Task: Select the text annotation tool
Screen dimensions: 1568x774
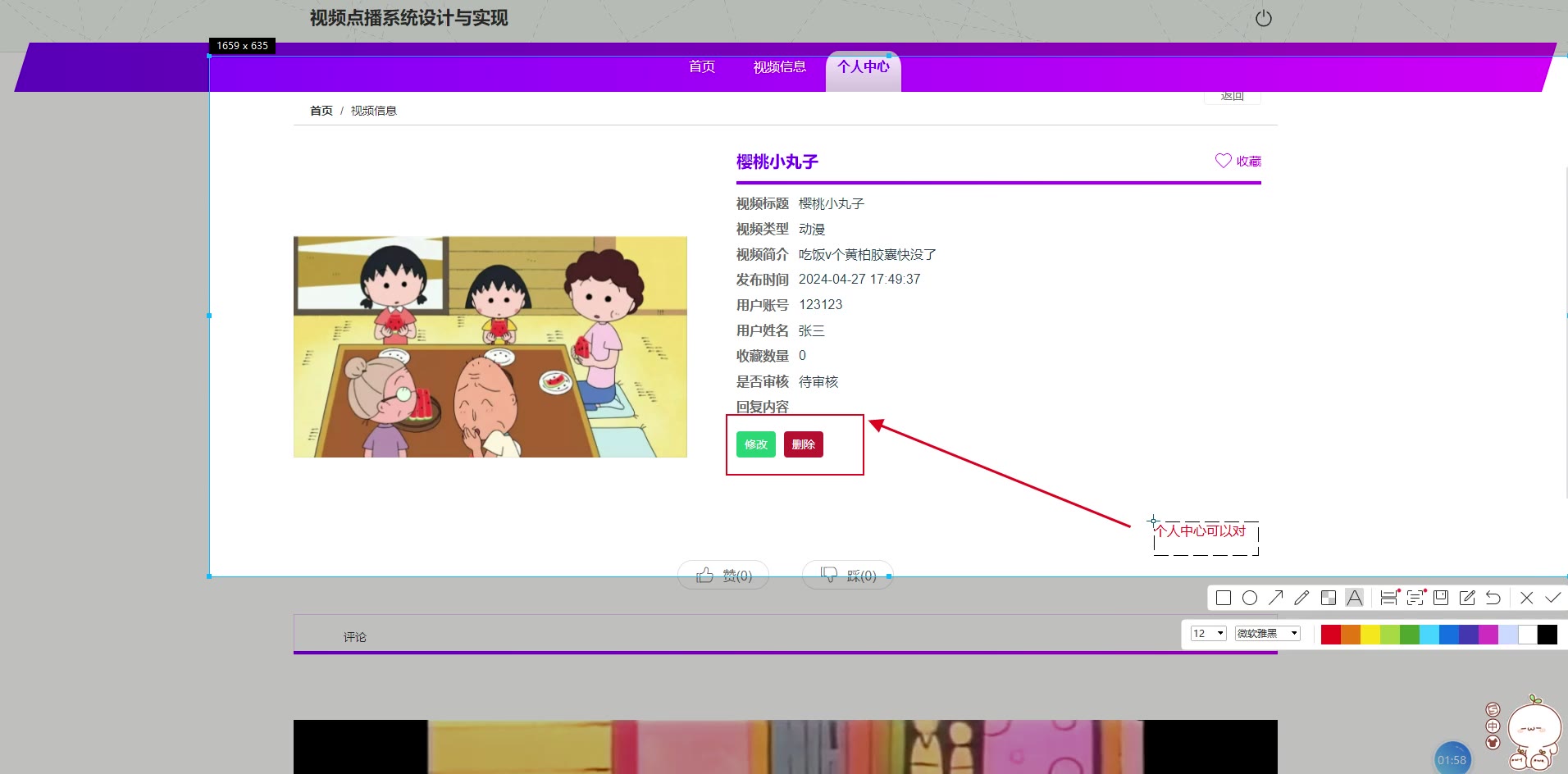Action: [x=1355, y=598]
